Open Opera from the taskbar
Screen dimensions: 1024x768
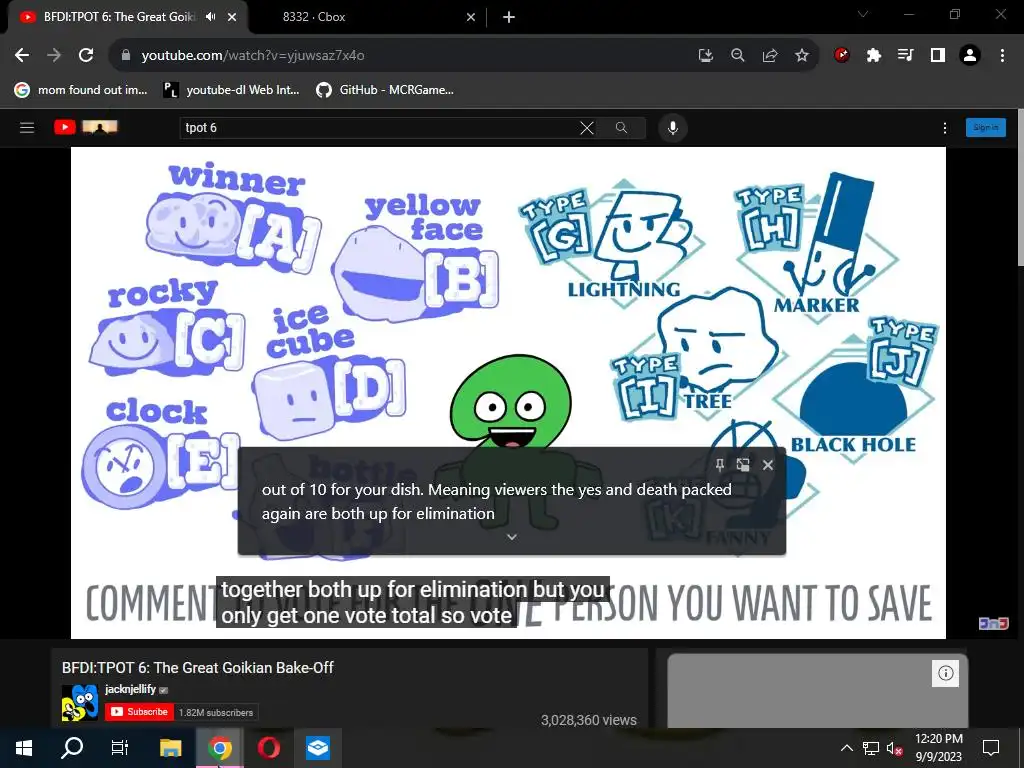(268, 748)
